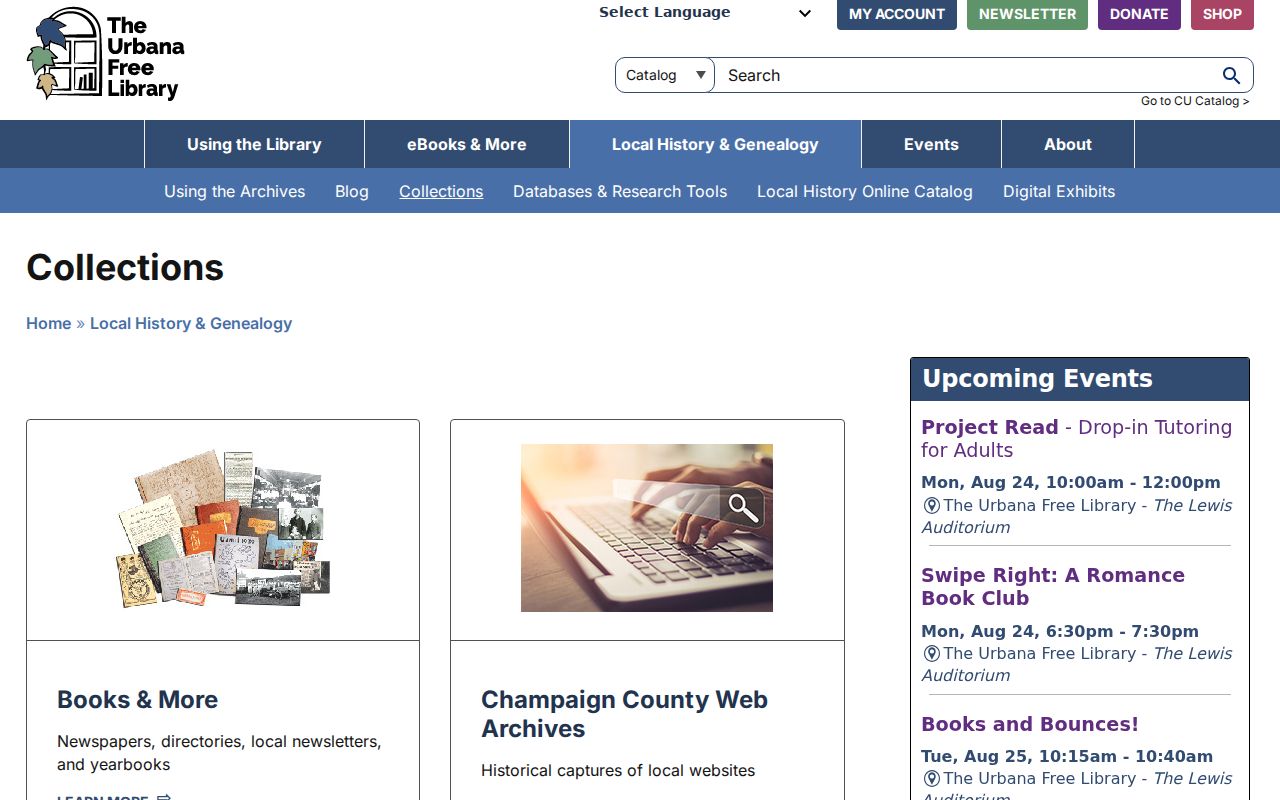Click location pin icon under Project Read event

tap(931, 506)
